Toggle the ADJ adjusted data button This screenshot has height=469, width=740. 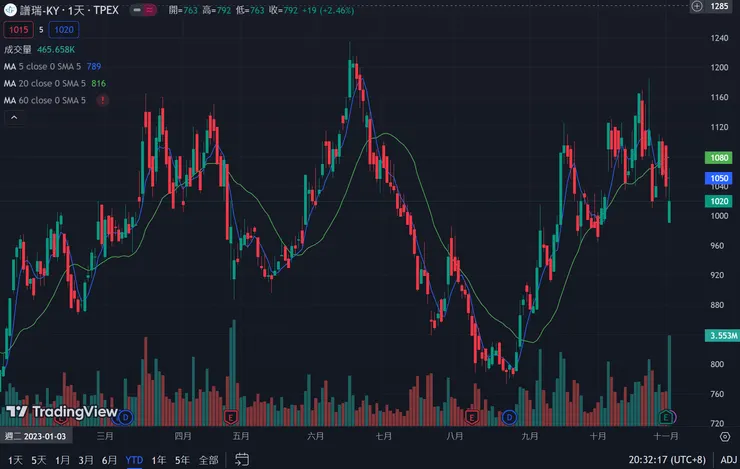pos(728,460)
